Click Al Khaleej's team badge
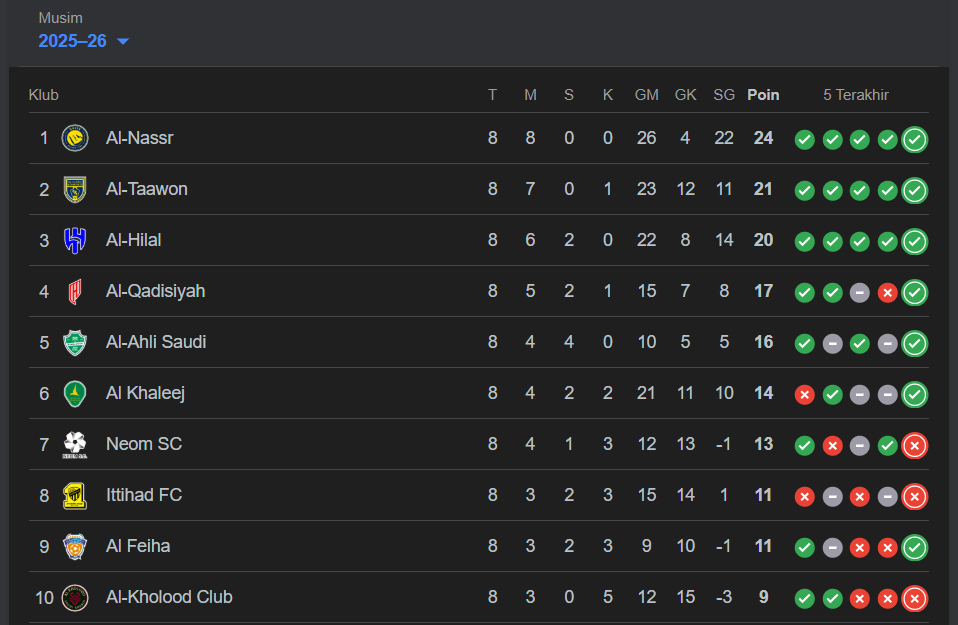958x625 pixels. (75, 393)
